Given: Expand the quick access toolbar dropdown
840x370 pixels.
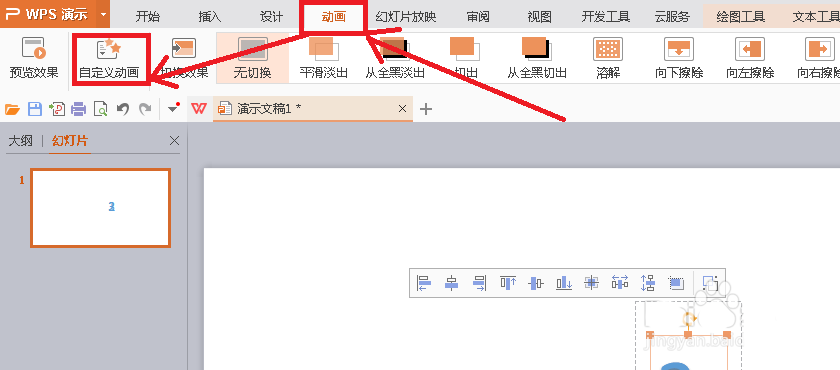Looking at the screenshot, I should click(173, 108).
